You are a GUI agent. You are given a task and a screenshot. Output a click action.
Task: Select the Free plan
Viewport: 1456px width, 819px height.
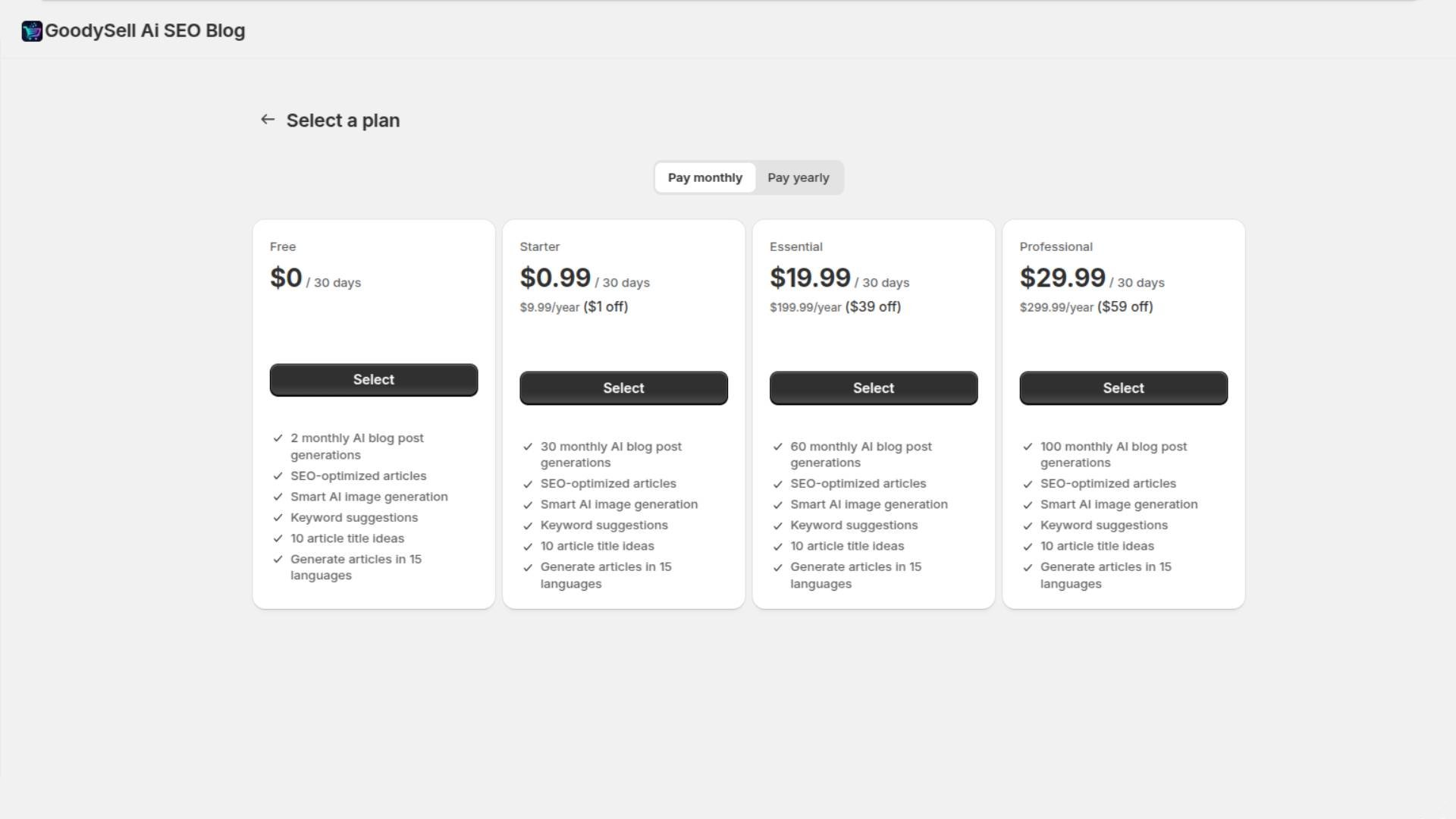(x=373, y=380)
